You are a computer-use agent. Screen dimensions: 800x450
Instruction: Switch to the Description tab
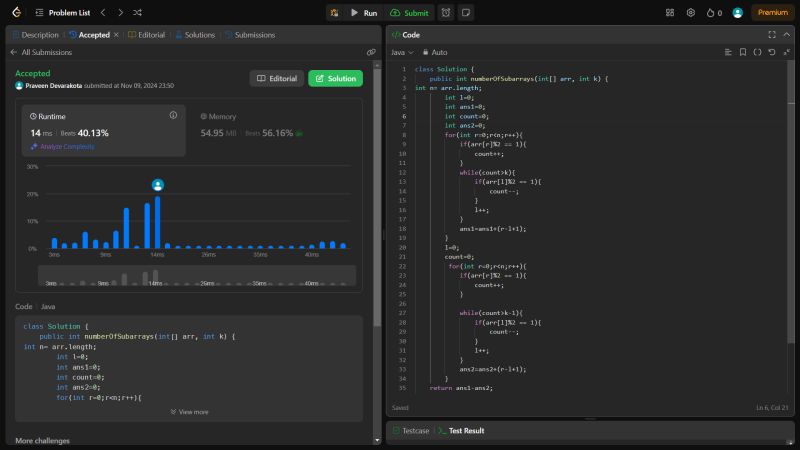36,34
